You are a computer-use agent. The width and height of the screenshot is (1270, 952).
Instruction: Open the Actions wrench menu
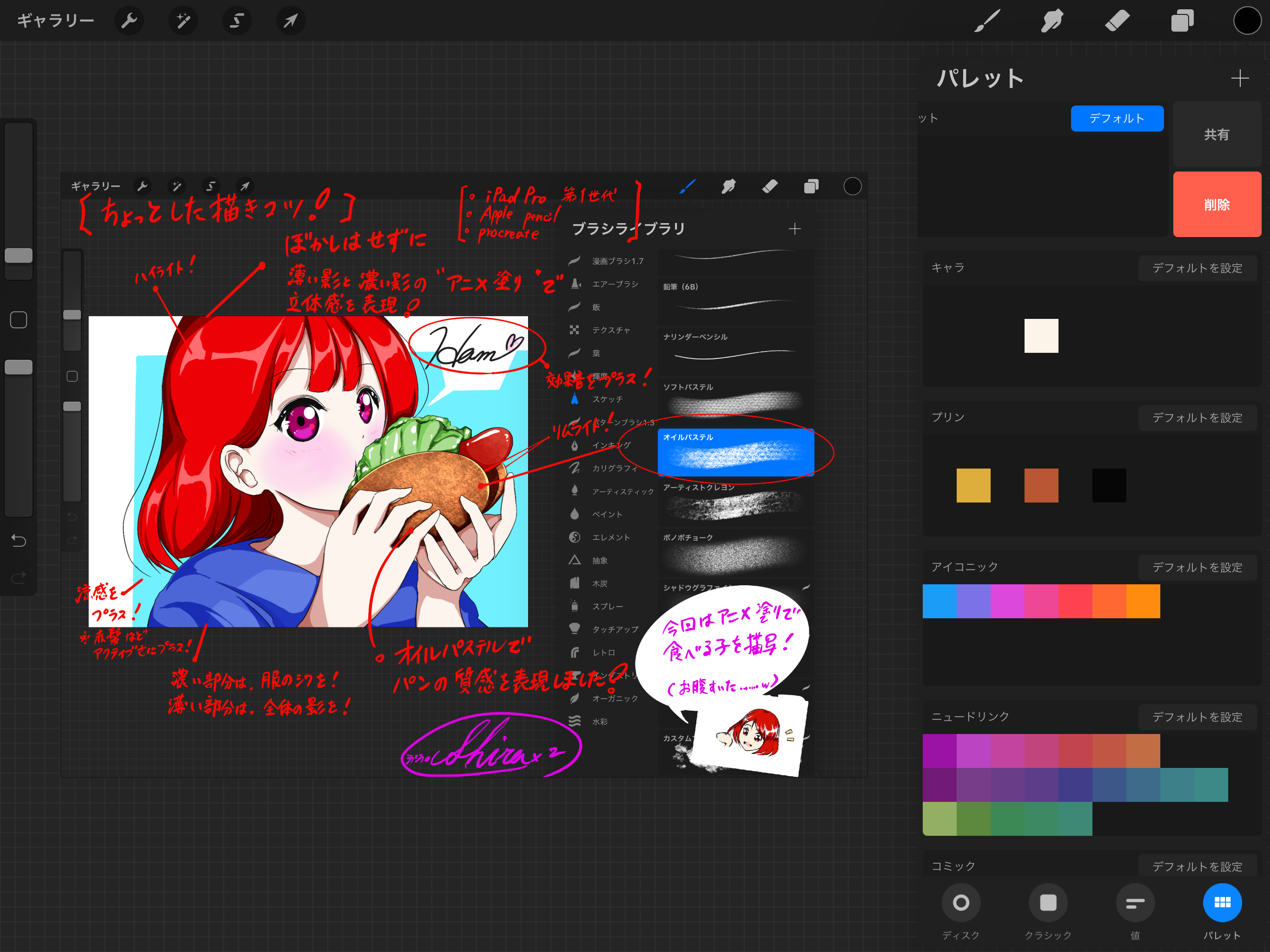pyautogui.click(x=129, y=21)
